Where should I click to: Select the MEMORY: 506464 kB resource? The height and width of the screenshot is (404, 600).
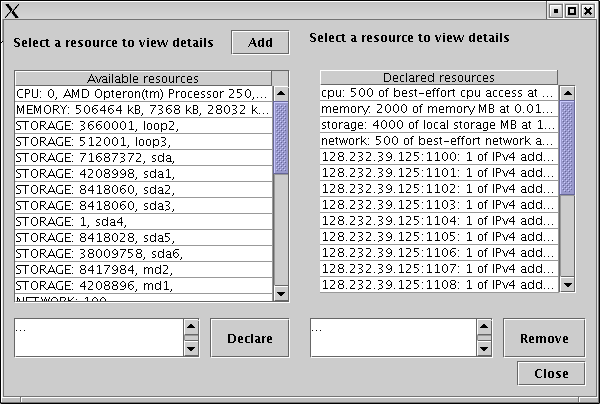[143, 109]
